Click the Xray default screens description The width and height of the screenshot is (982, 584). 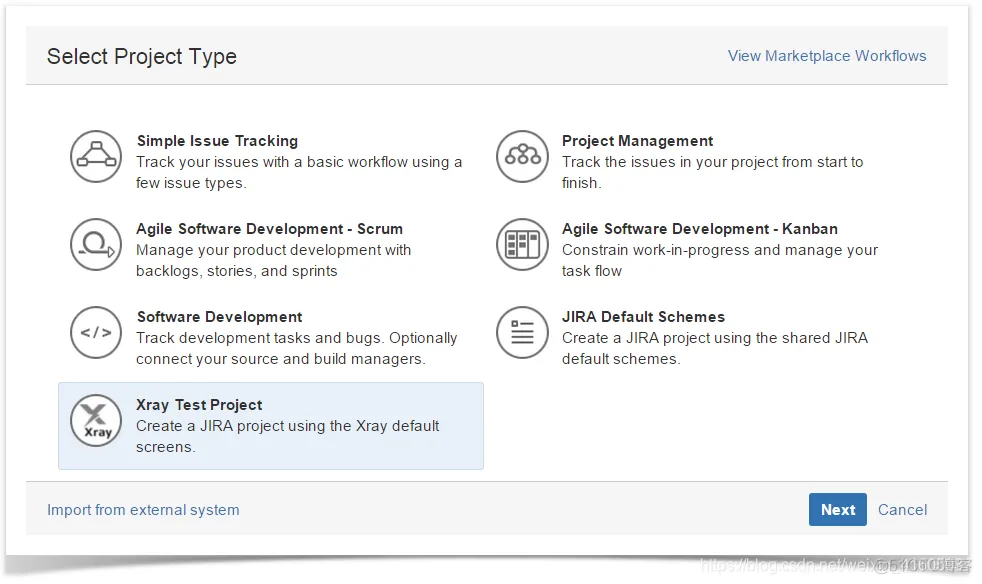[x=288, y=436]
